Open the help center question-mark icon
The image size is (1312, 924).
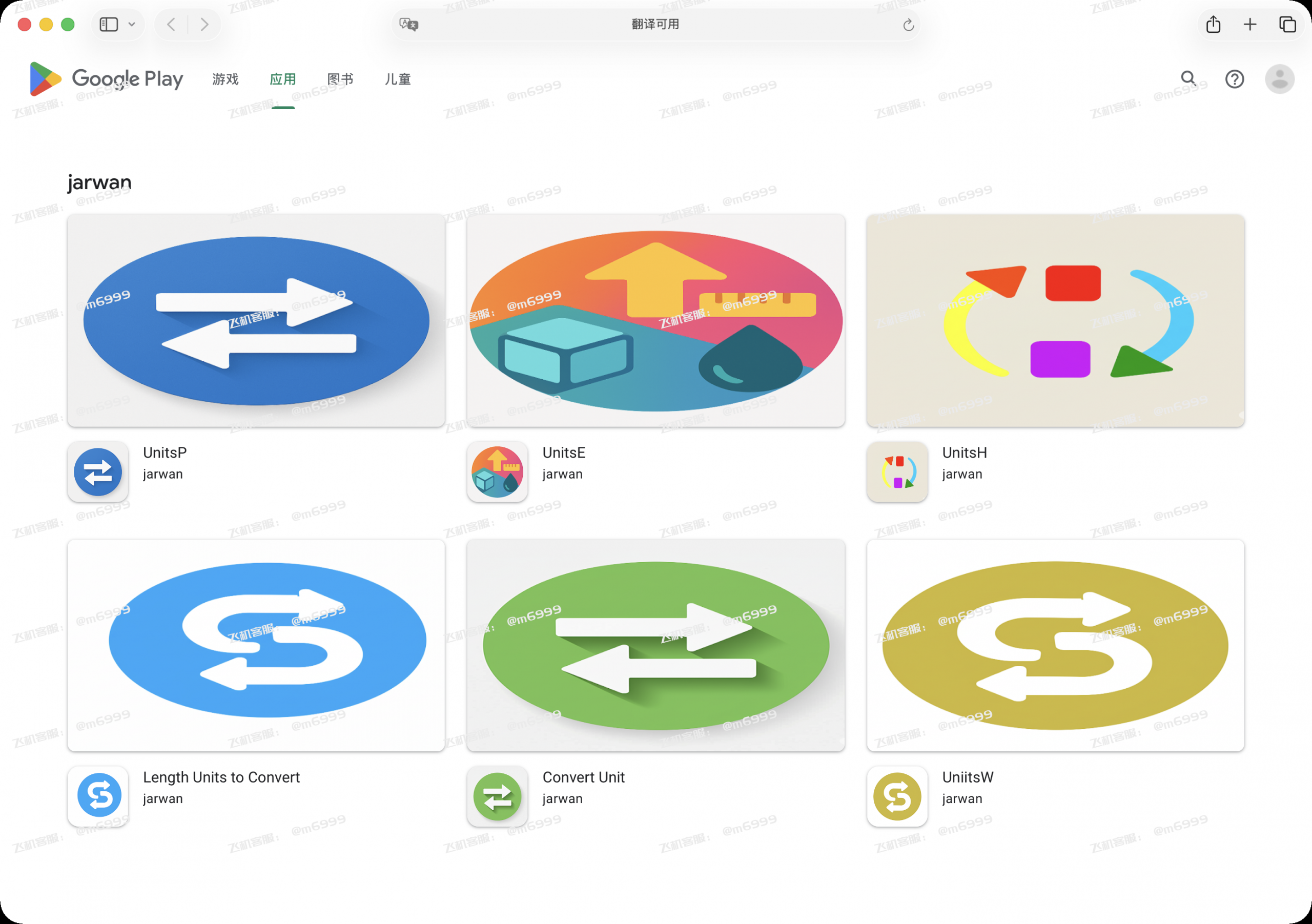[x=1234, y=79]
